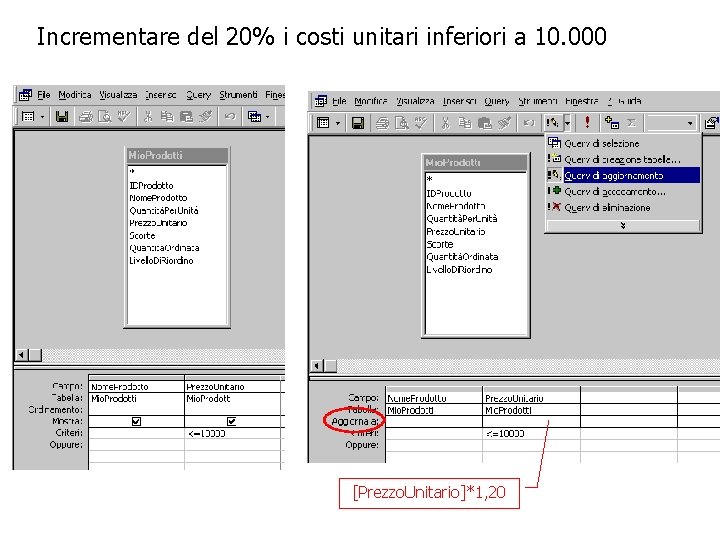Screen dimensions: 720x540
Task: Click the Cut scissors icon in left toolbar
Action: pos(148,117)
